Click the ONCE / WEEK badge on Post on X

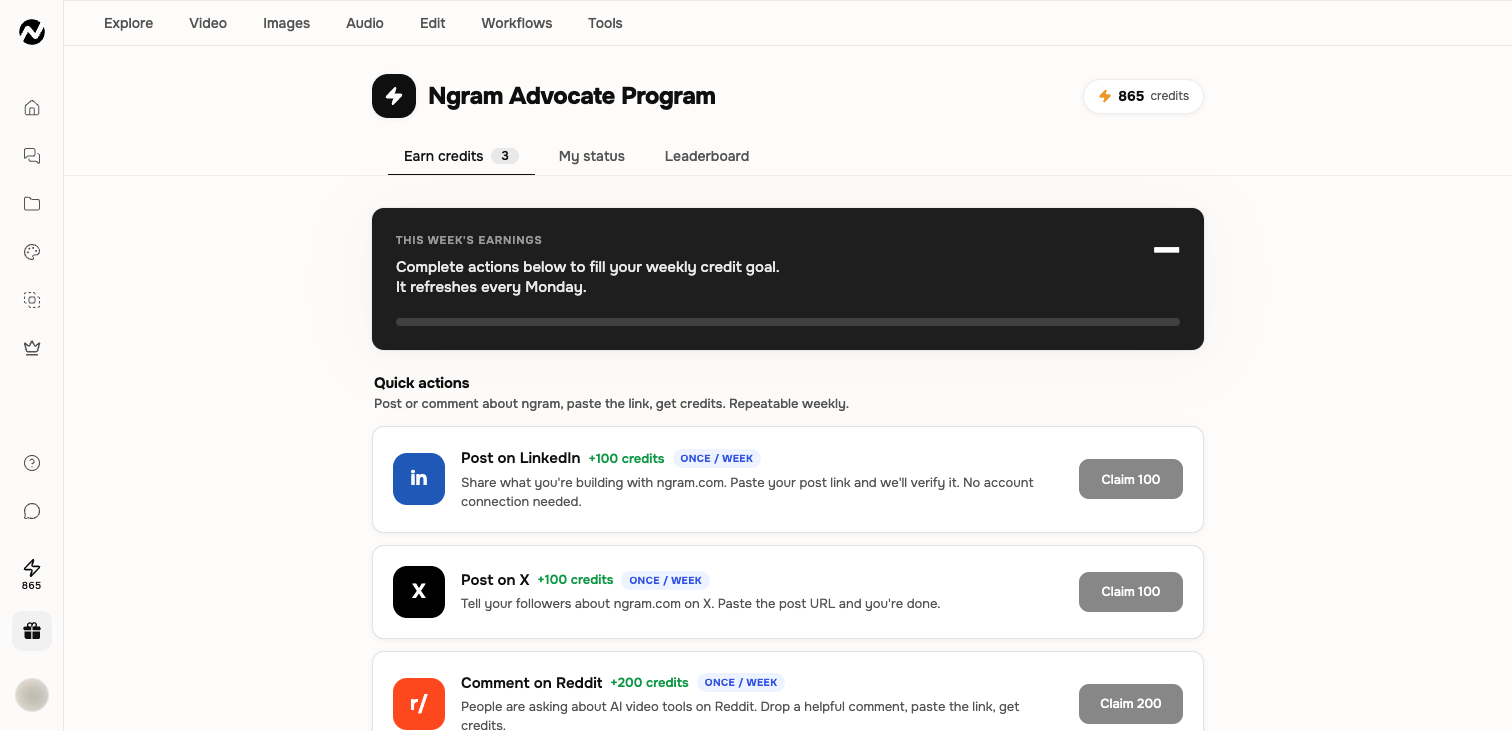pos(665,580)
